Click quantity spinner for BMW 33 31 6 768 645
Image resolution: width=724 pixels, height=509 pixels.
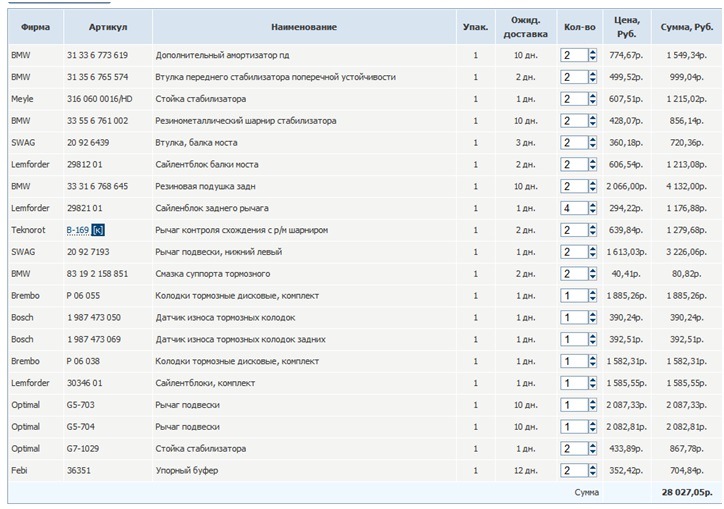click(x=592, y=186)
